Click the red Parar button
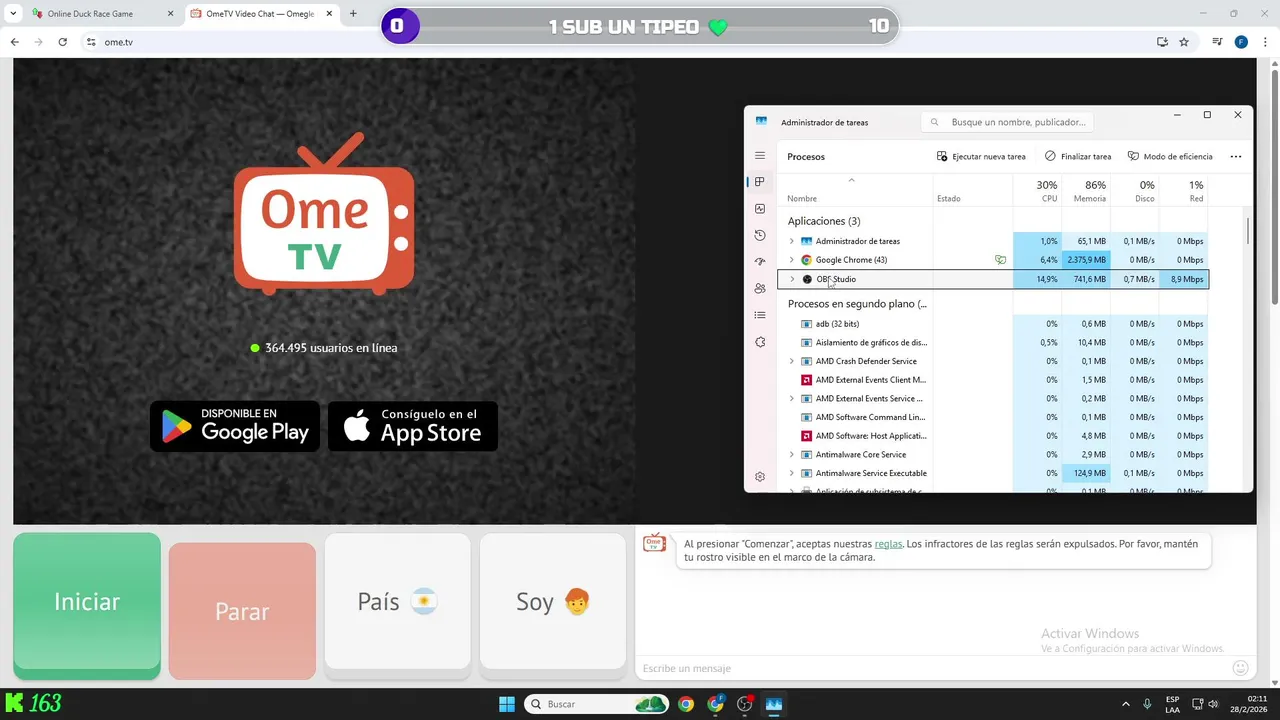Viewport: 1280px width, 720px height. (242, 611)
